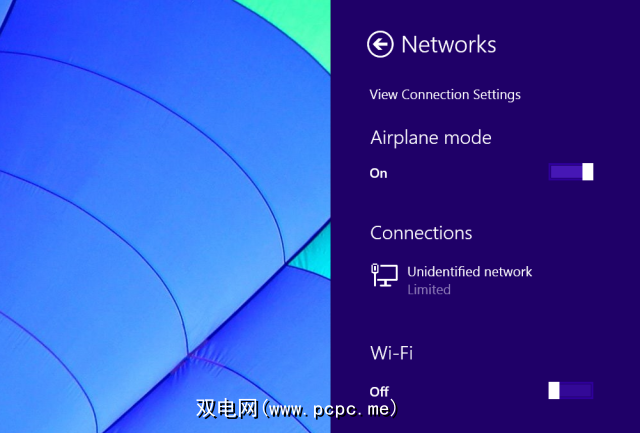Go back using the circled arrow icon
The width and height of the screenshot is (640, 433).
click(x=380, y=44)
